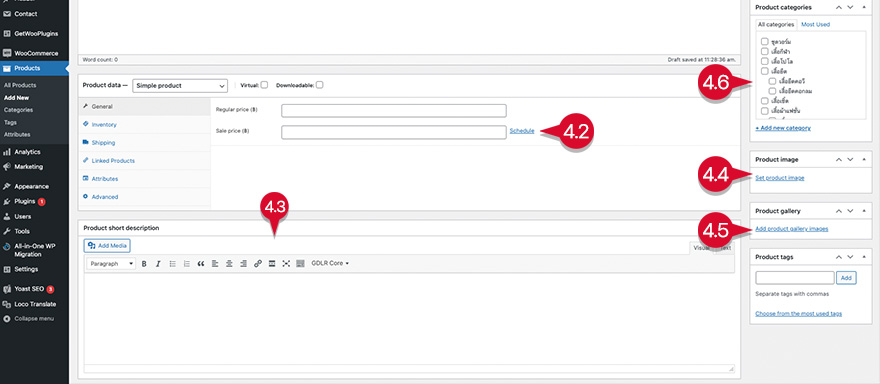This screenshot has width=880, height=384.
Task: Enable the Downloadable product checkbox
Action: click(319, 85)
